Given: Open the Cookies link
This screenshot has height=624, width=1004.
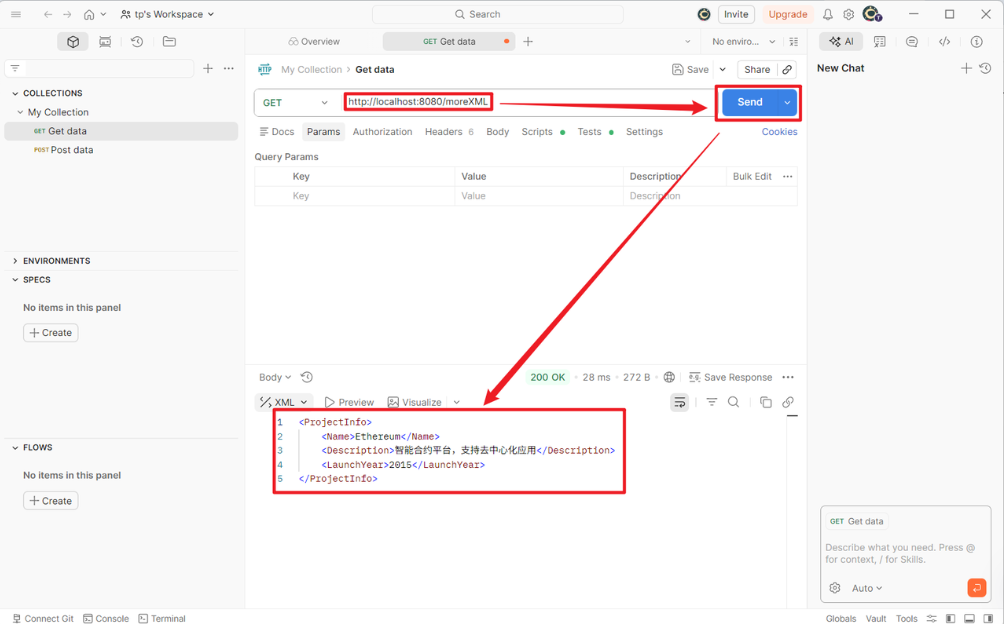Looking at the screenshot, I should [779, 132].
